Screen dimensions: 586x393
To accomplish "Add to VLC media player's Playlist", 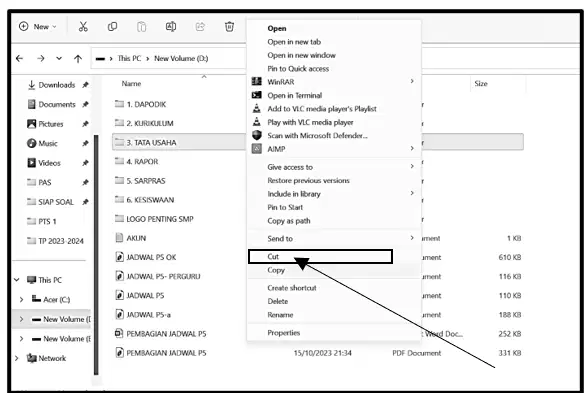I will click(322, 109).
